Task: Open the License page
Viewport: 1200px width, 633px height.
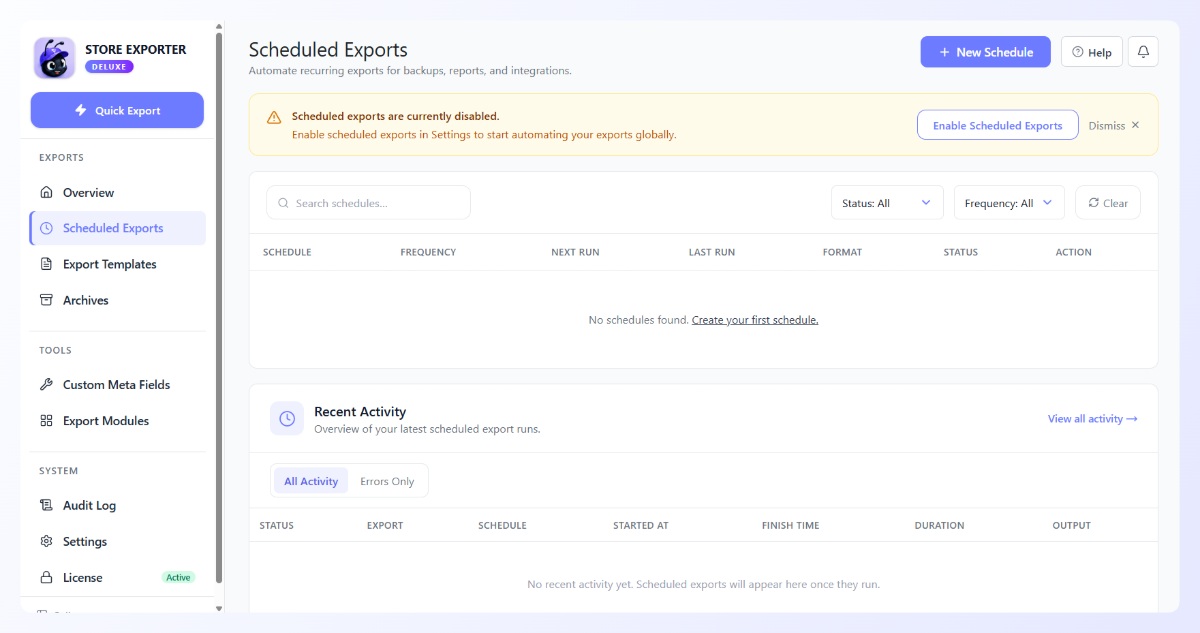Action: click(x=117, y=577)
